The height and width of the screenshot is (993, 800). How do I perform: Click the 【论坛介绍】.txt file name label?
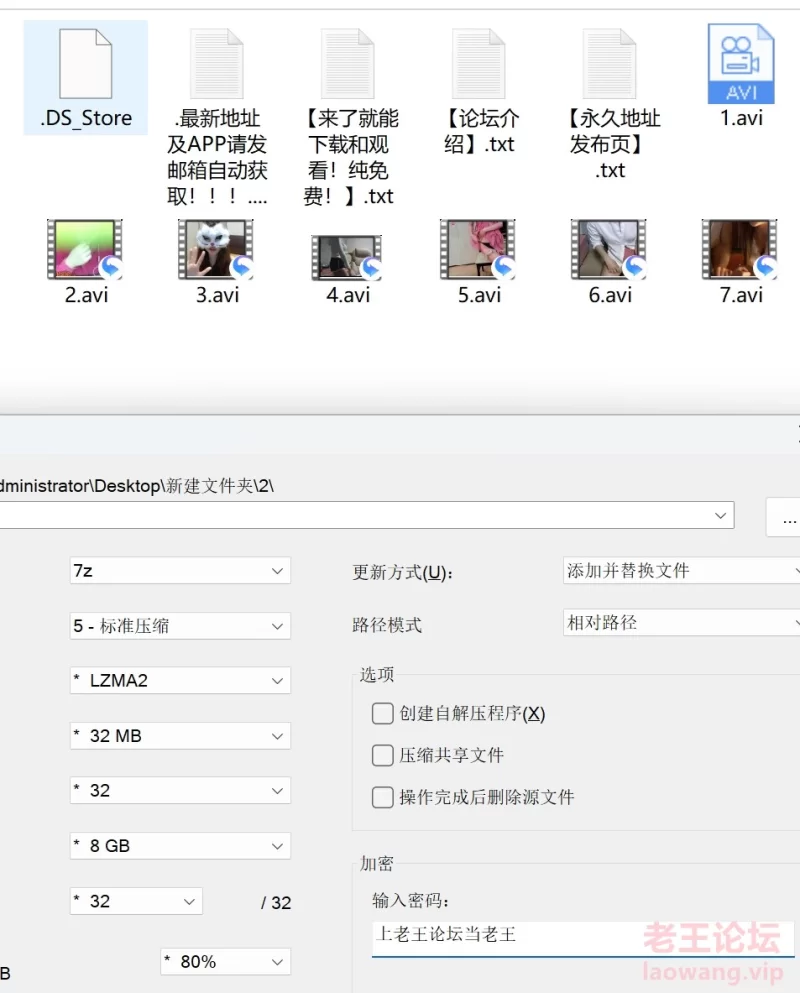(479, 131)
